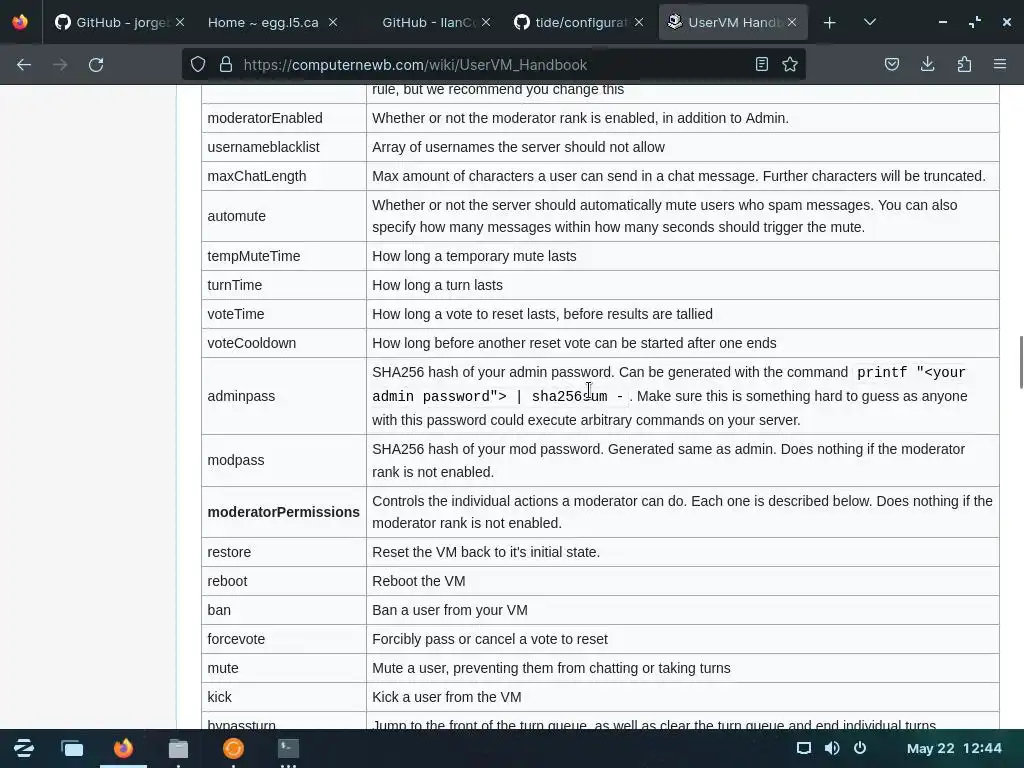Click the restore table cell

click(x=284, y=552)
